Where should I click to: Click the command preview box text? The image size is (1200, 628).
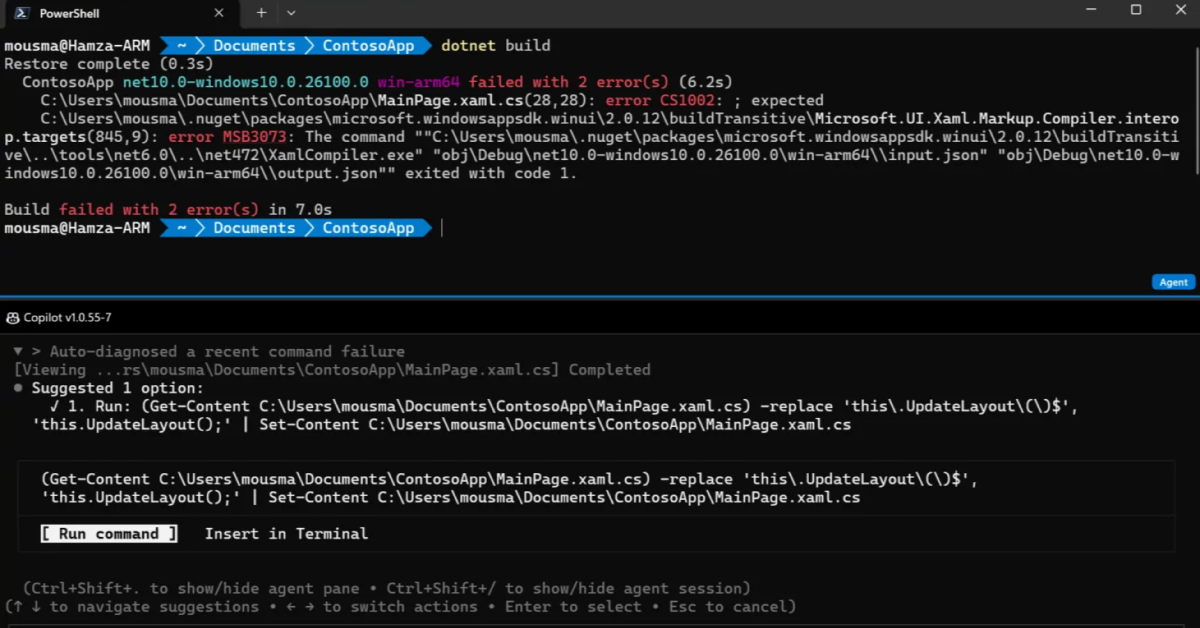point(509,488)
